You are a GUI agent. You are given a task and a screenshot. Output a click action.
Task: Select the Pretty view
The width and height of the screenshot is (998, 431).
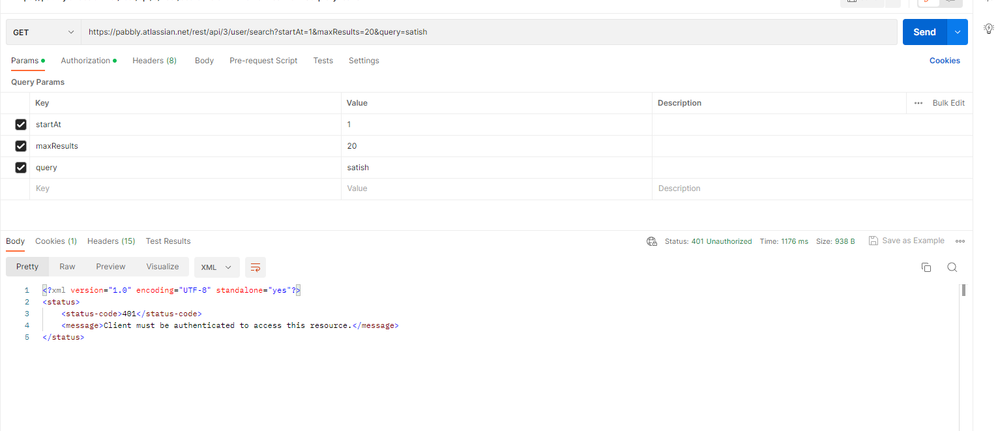coord(27,267)
